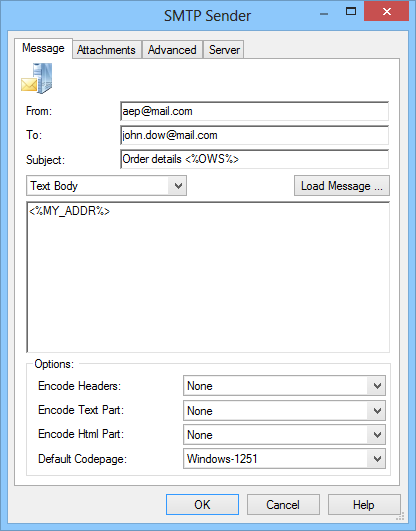Click the From address field
The height and width of the screenshot is (531, 416).
[254, 111]
